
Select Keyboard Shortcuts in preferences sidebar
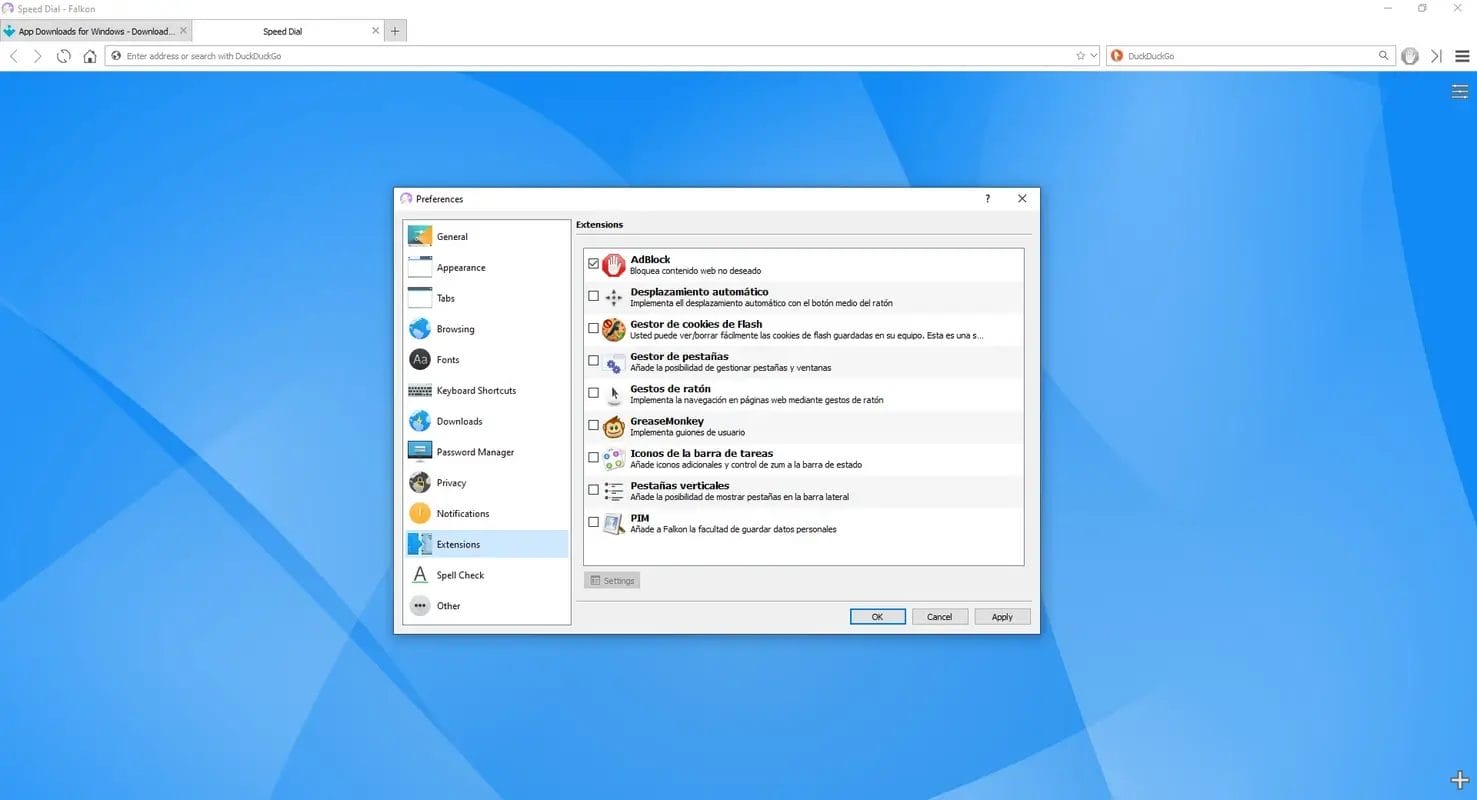pyautogui.click(x=476, y=391)
